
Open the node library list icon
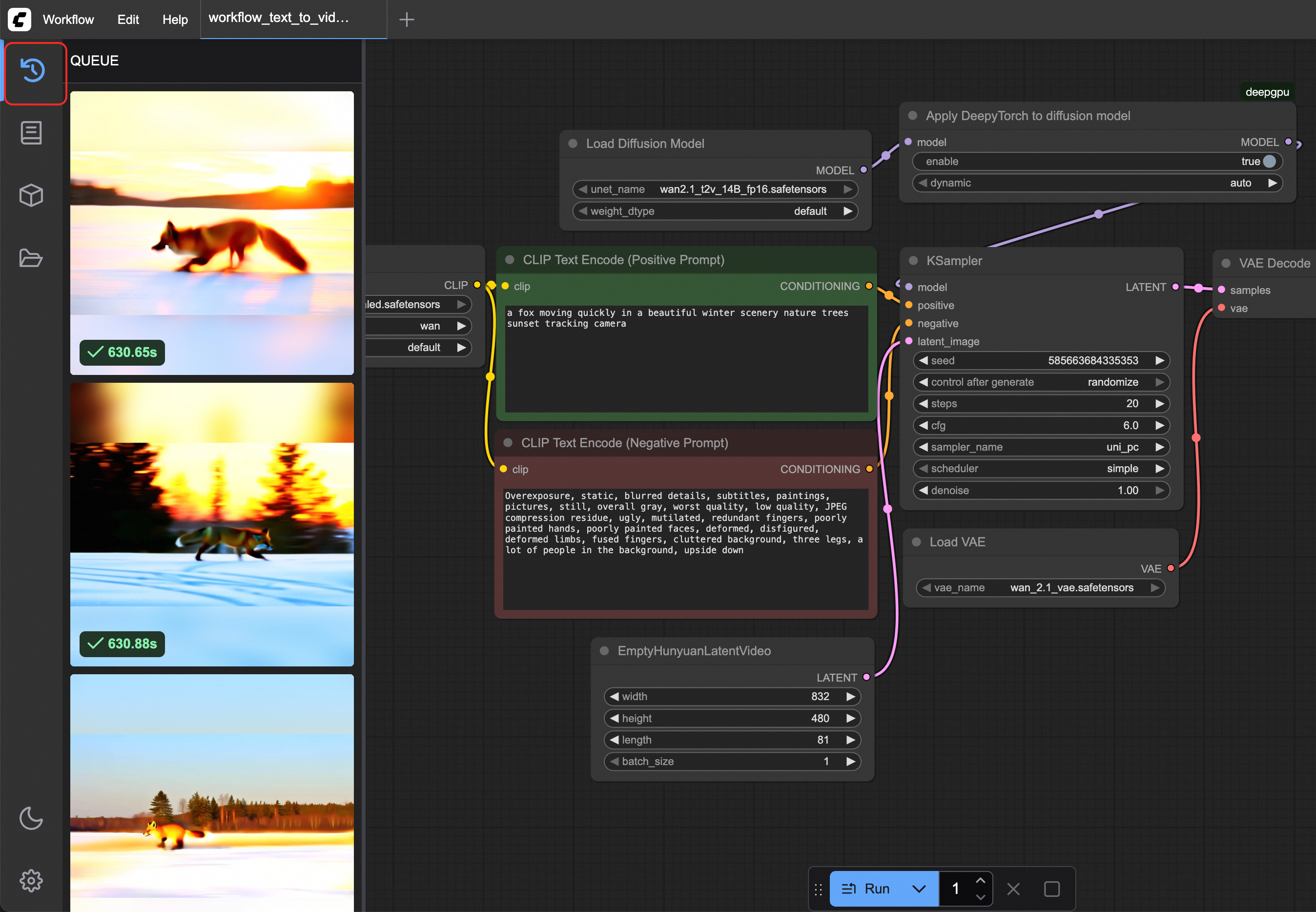click(x=31, y=133)
